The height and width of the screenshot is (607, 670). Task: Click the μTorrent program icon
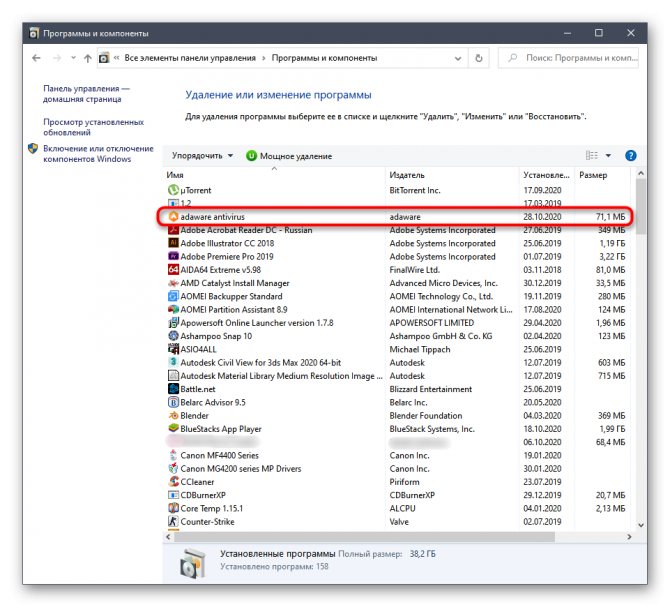coord(173,190)
